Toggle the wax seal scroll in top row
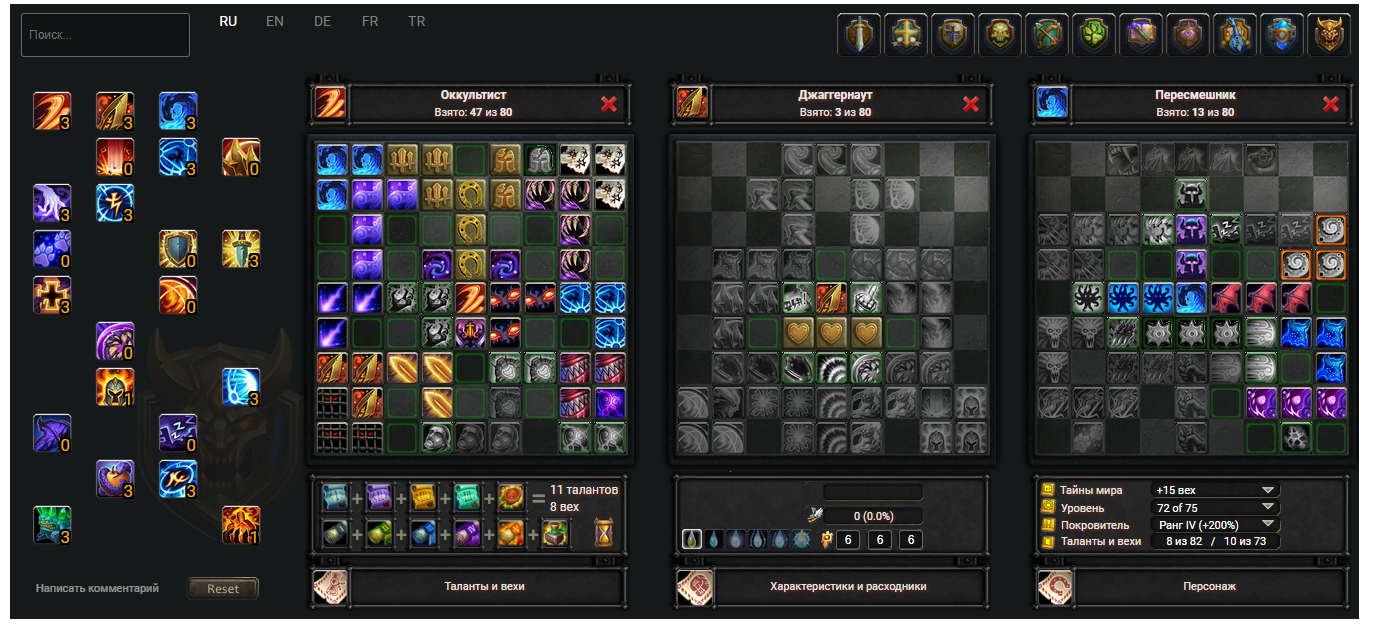Screen dimensions: 1392x635 click(512, 495)
